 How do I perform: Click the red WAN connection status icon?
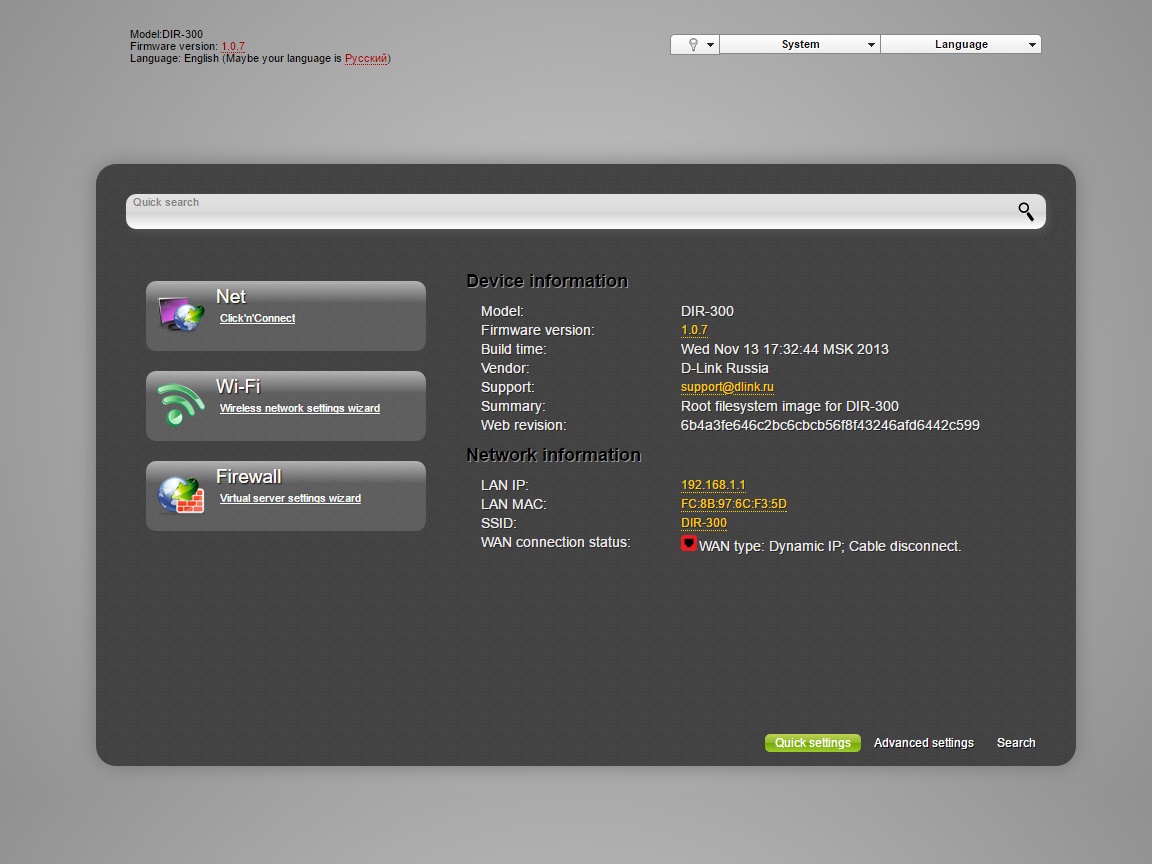pyautogui.click(x=688, y=544)
